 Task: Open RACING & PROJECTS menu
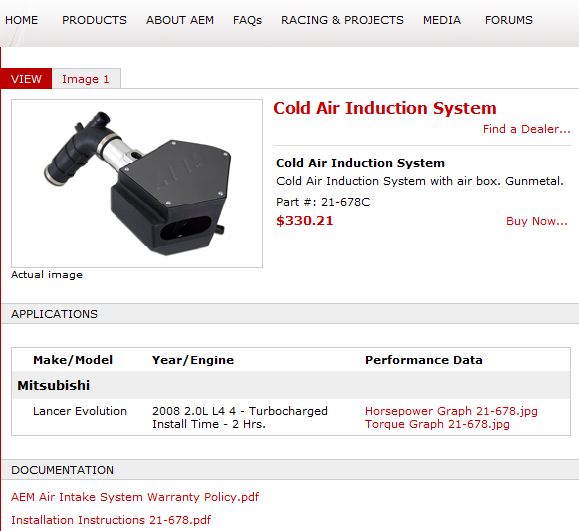point(342,20)
